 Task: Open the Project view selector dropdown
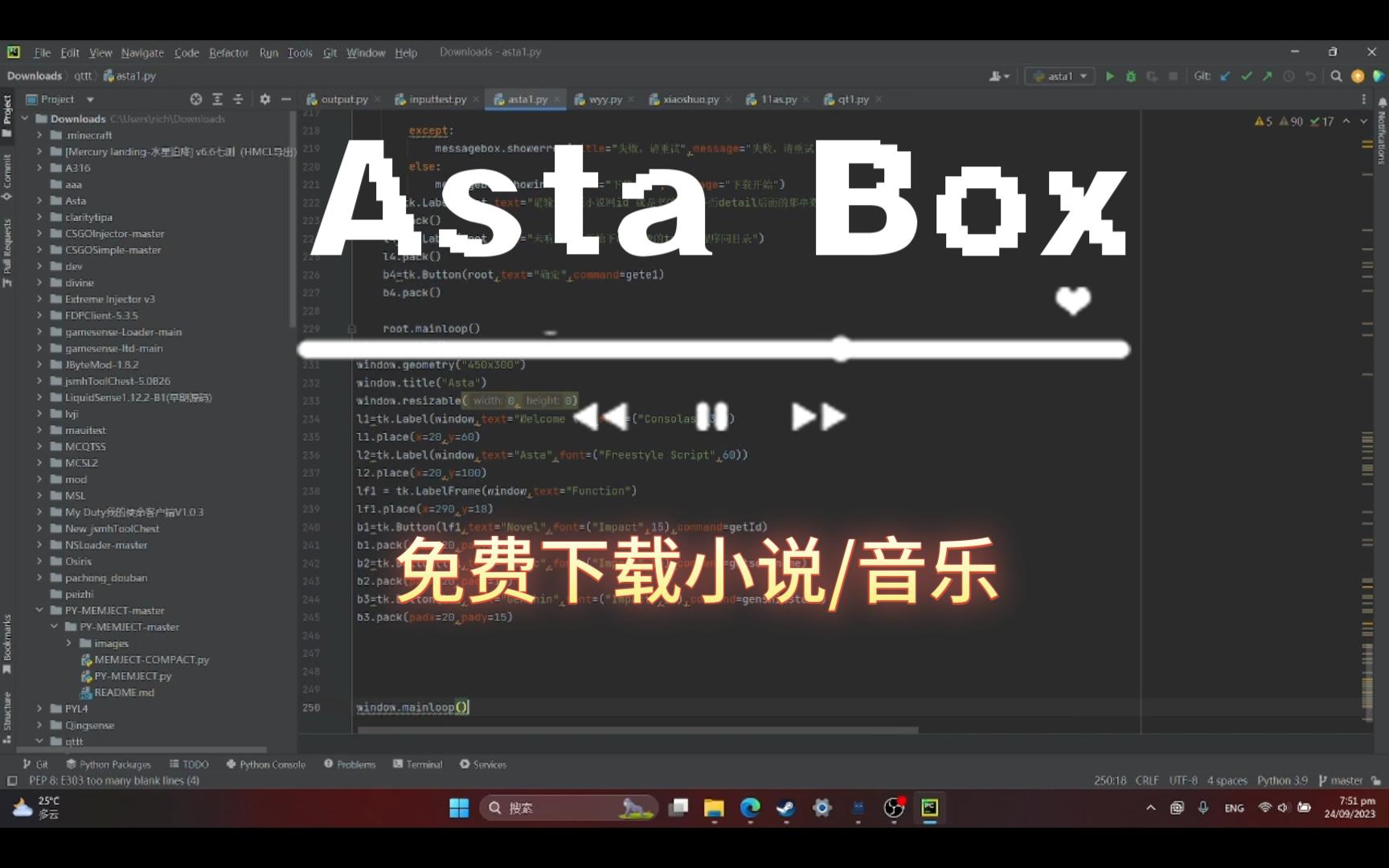pos(60,99)
